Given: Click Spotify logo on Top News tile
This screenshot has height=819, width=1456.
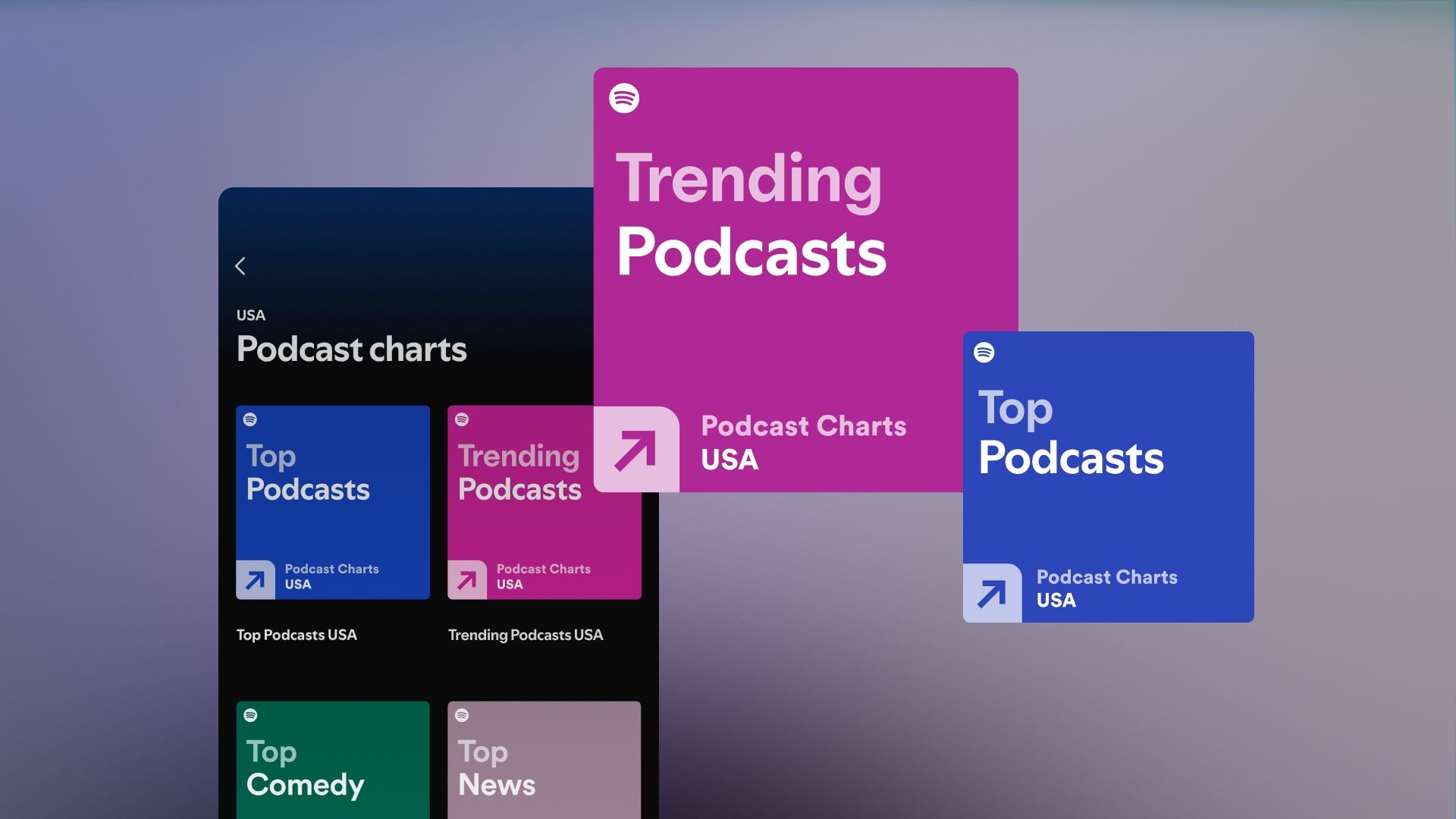Looking at the screenshot, I should click(462, 715).
